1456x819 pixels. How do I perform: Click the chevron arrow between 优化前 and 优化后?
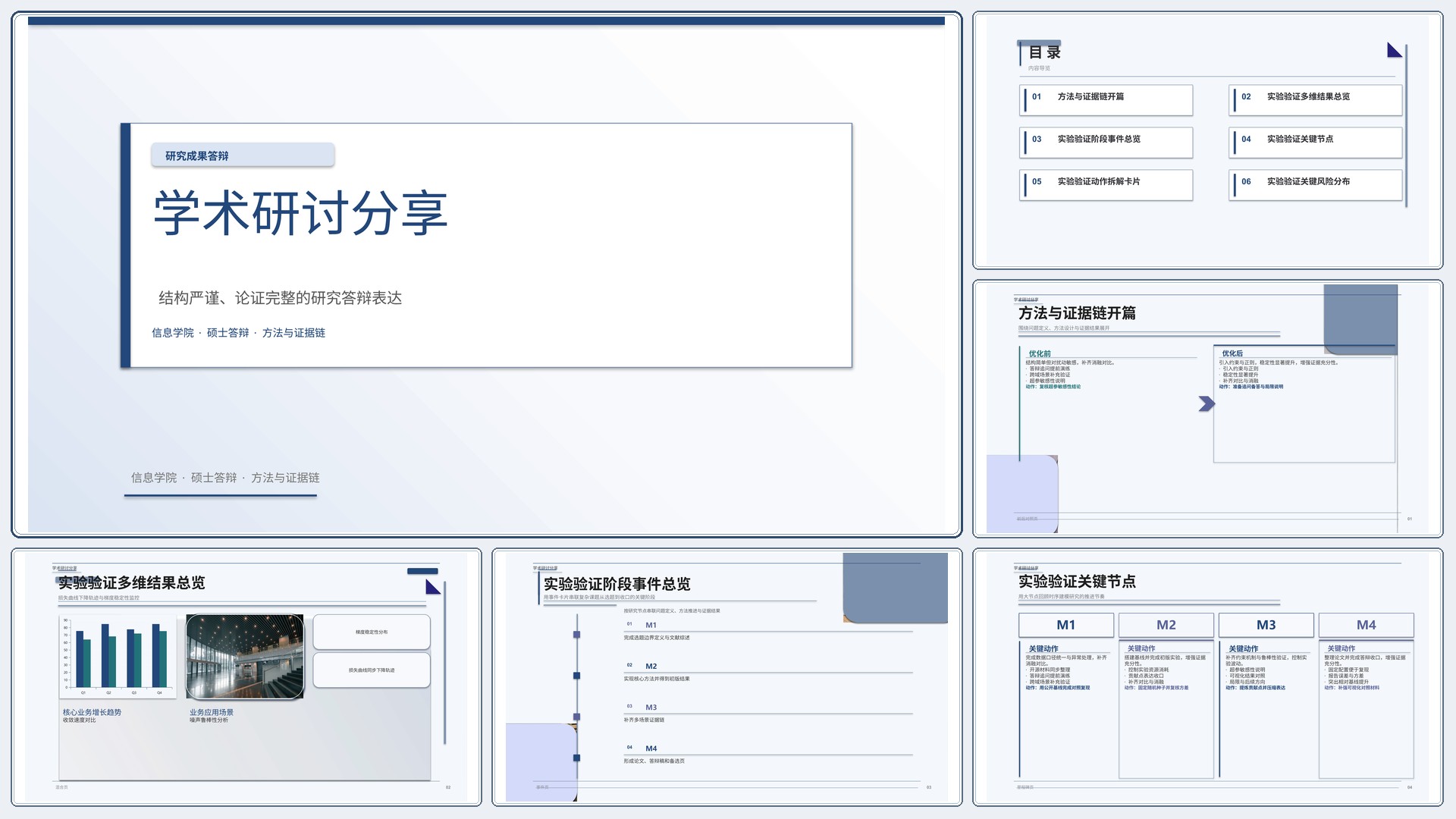[1207, 403]
